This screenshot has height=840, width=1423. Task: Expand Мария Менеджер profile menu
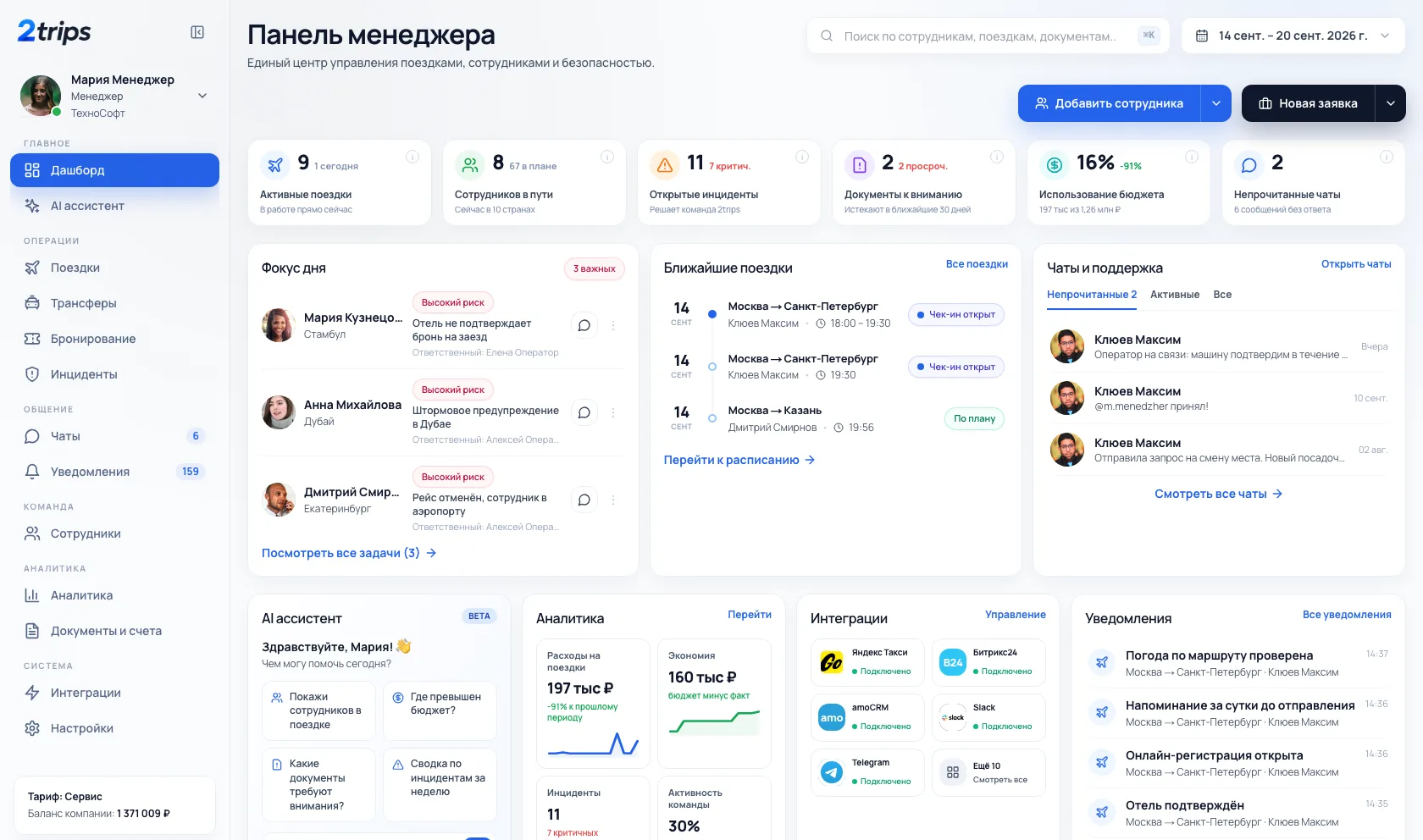[x=202, y=96]
